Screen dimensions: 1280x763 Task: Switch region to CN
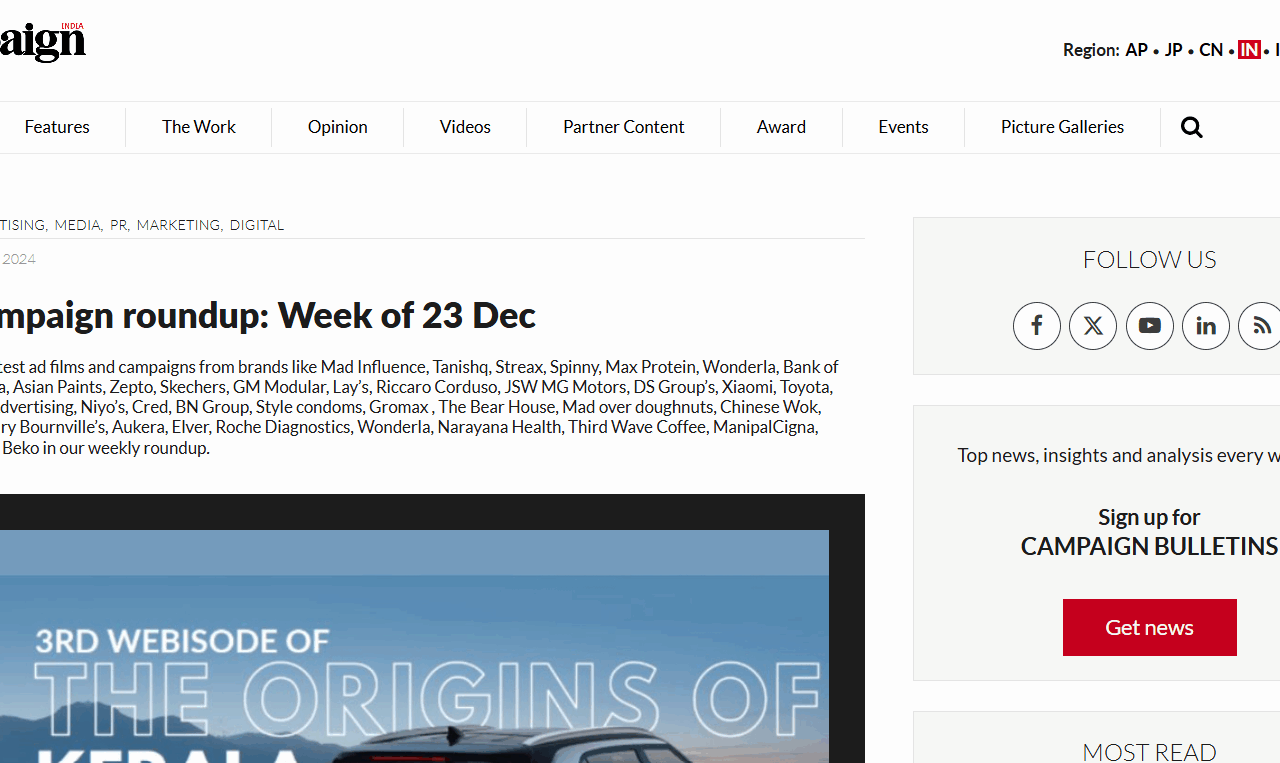pyautogui.click(x=1211, y=50)
